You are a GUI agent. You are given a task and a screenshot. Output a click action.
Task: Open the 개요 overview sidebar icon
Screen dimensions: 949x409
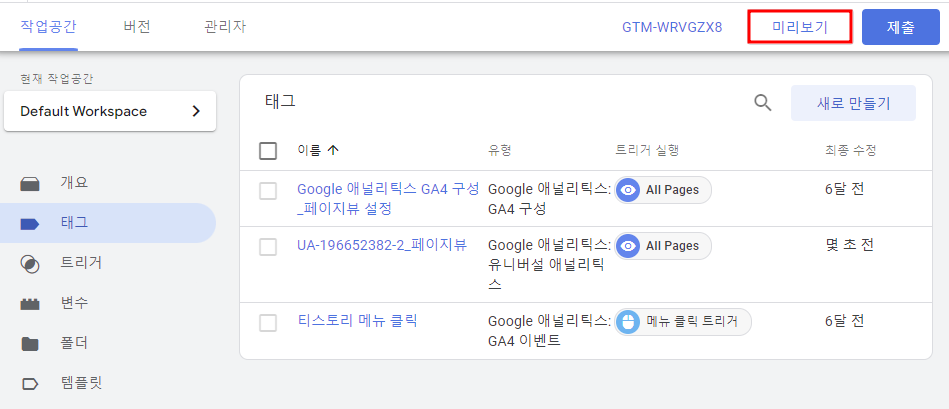[x=30, y=183]
